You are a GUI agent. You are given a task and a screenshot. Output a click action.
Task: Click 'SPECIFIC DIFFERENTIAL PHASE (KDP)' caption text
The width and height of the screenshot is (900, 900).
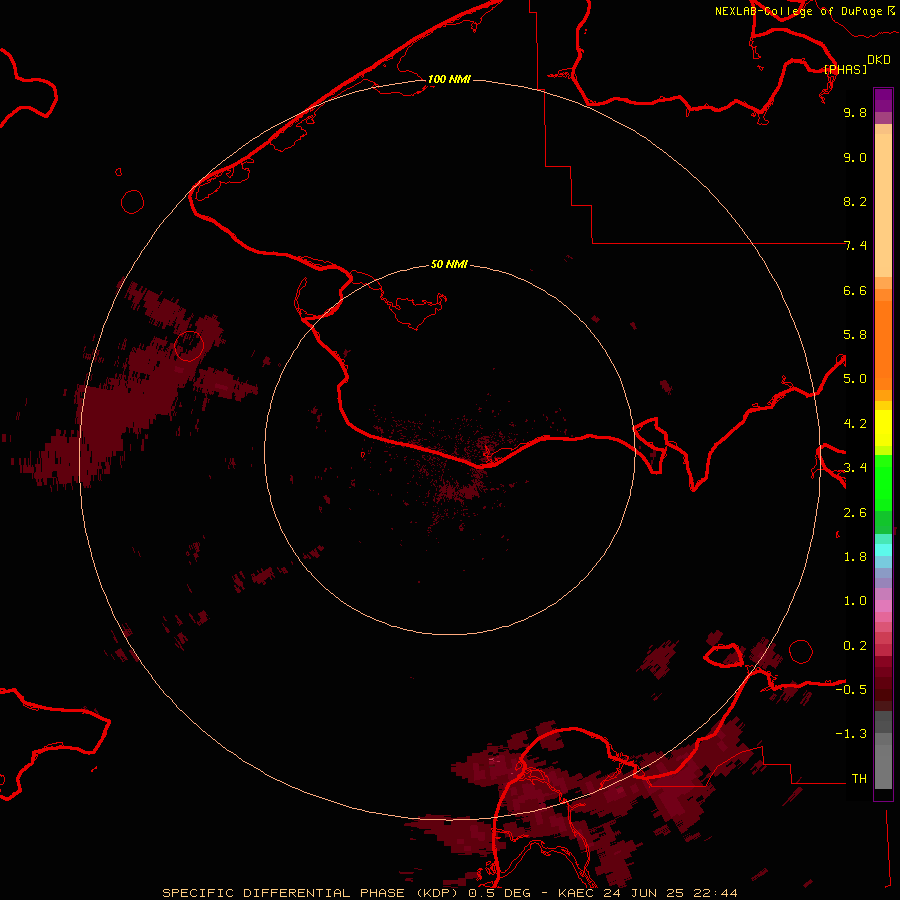[310, 893]
